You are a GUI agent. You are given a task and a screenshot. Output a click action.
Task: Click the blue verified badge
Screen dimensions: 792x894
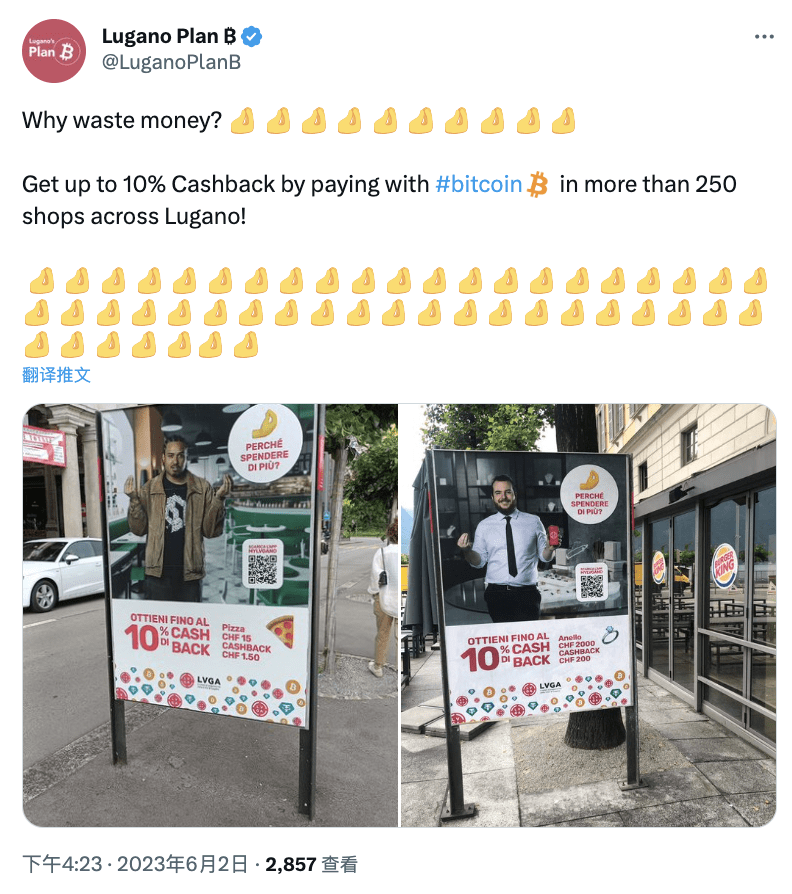251,36
